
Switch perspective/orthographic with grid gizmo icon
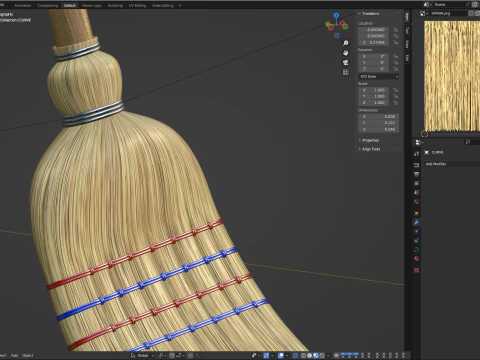pyautogui.click(x=346, y=72)
